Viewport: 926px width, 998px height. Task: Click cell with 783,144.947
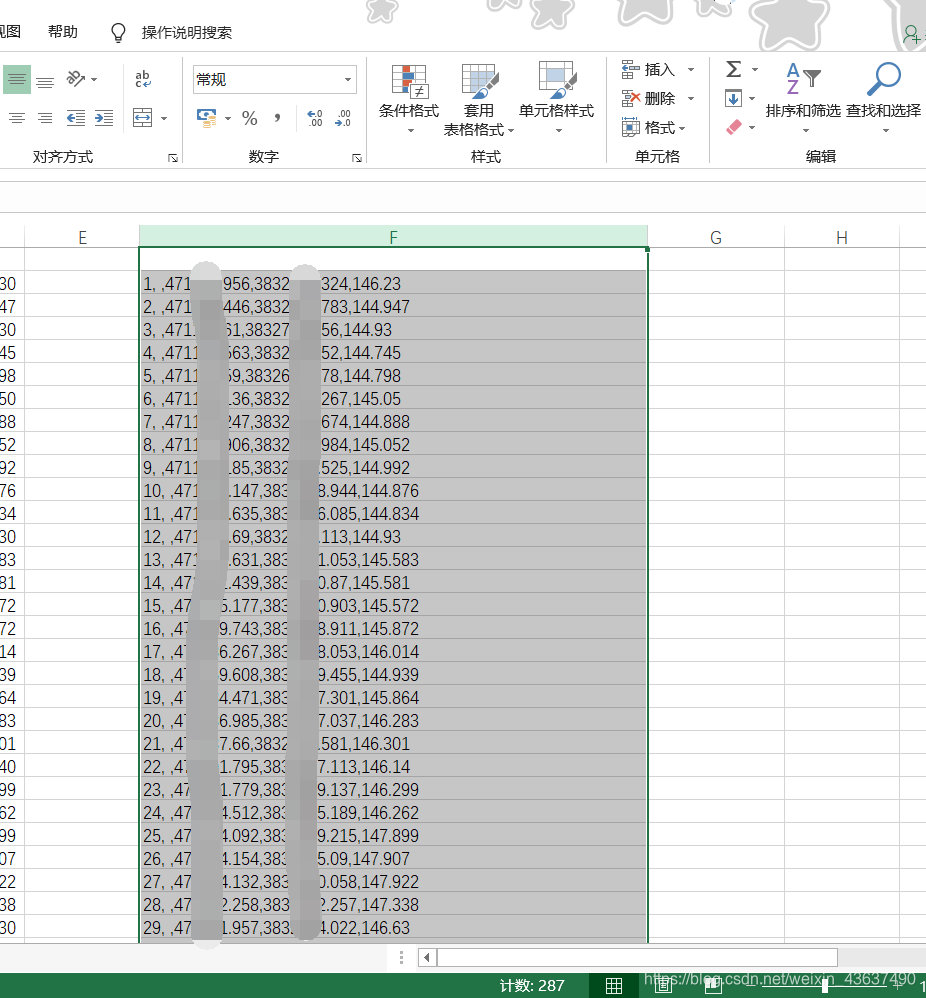pyautogui.click(x=393, y=306)
